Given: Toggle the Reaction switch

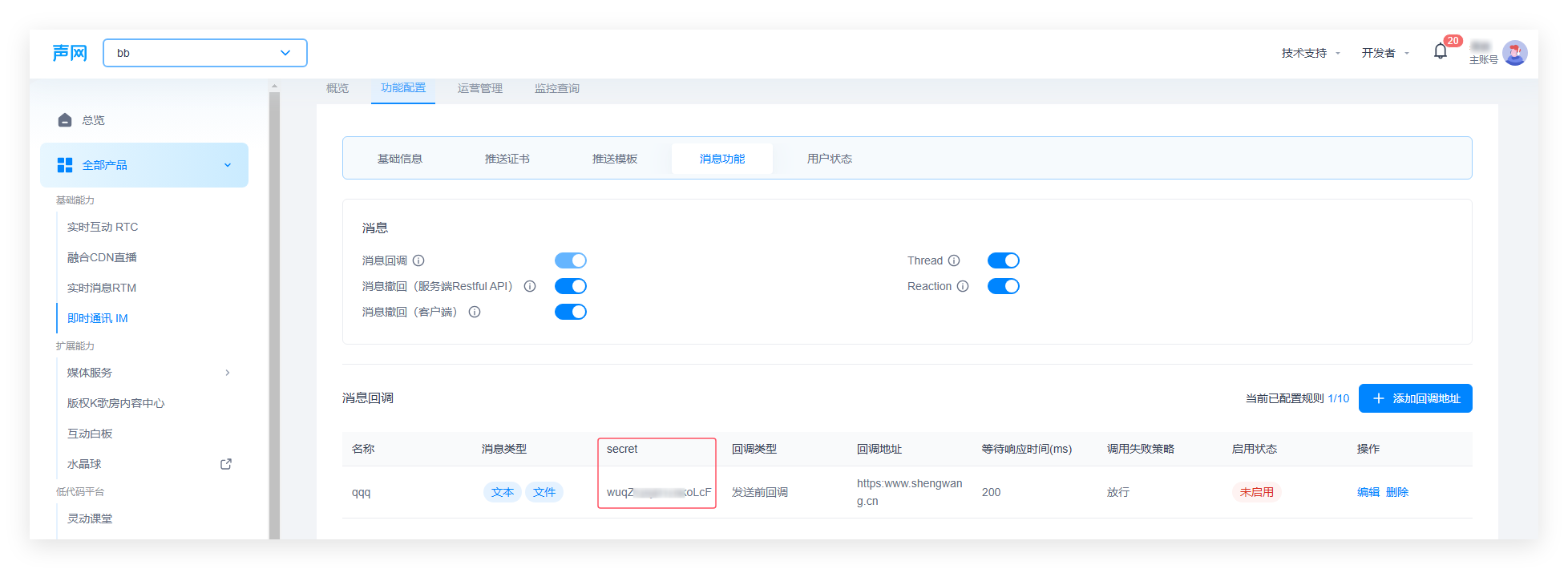Looking at the screenshot, I should (x=1004, y=286).
